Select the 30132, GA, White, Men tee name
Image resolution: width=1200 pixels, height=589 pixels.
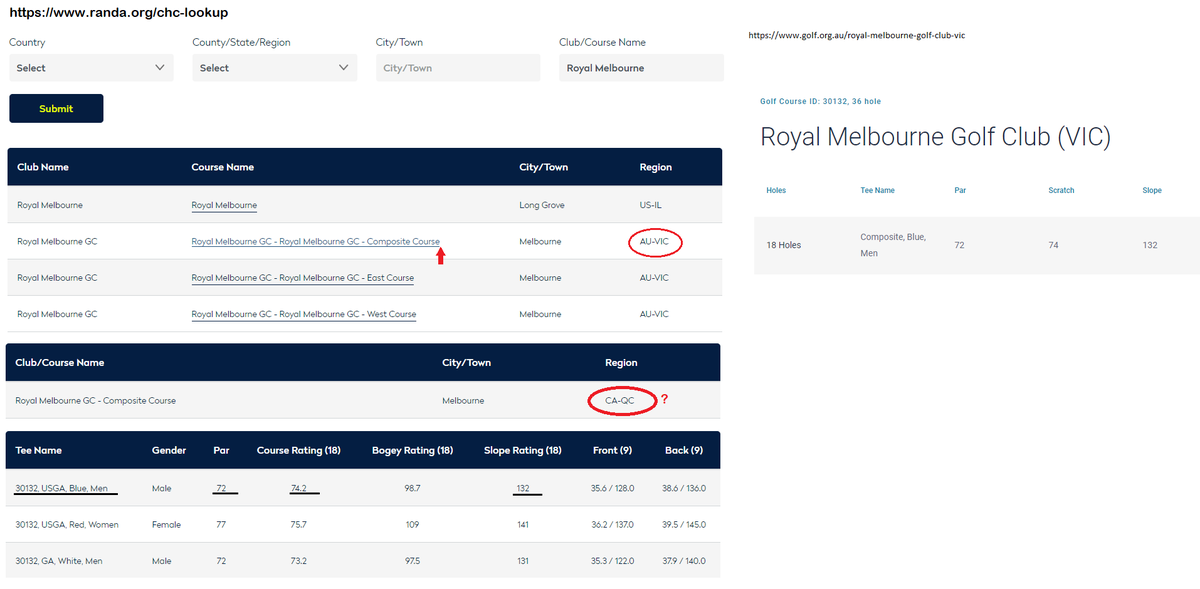(x=59, y=561)
